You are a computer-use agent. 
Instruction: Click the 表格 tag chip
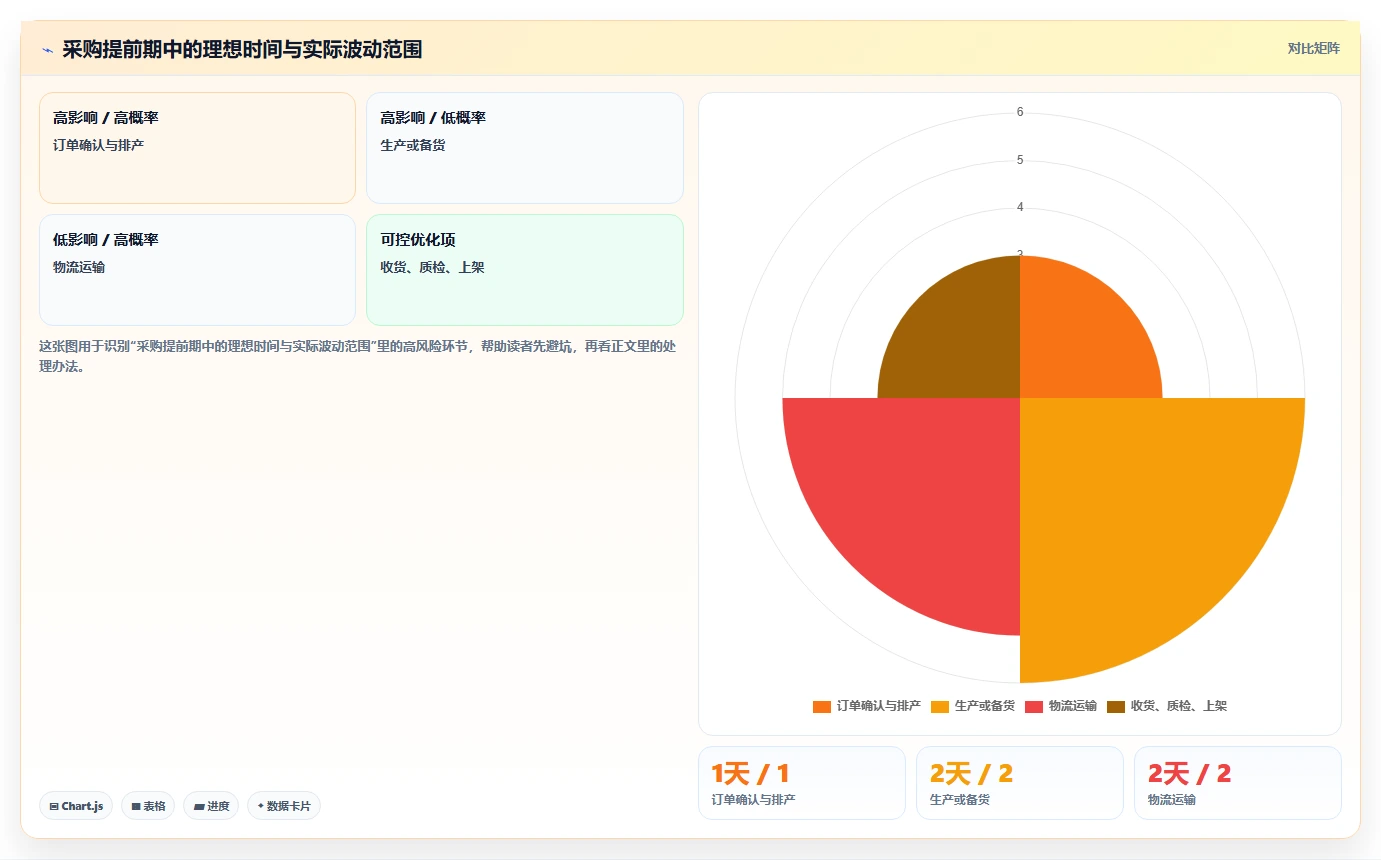148,806
